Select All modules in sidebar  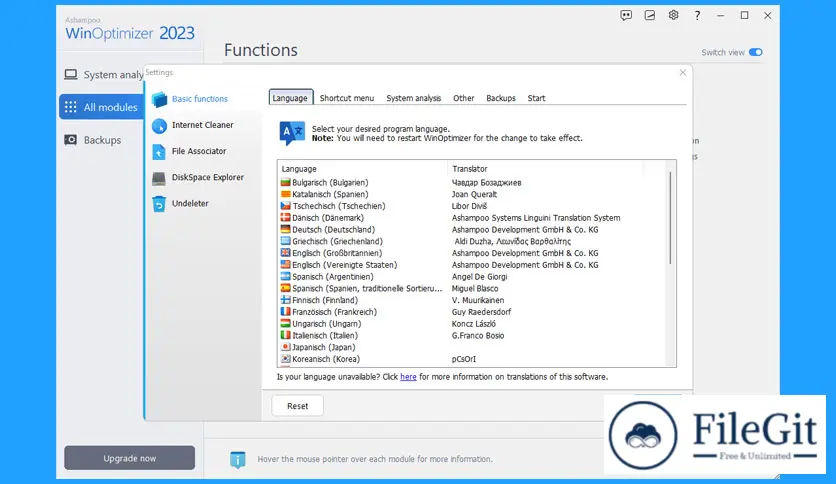click(x=101, y=107)
